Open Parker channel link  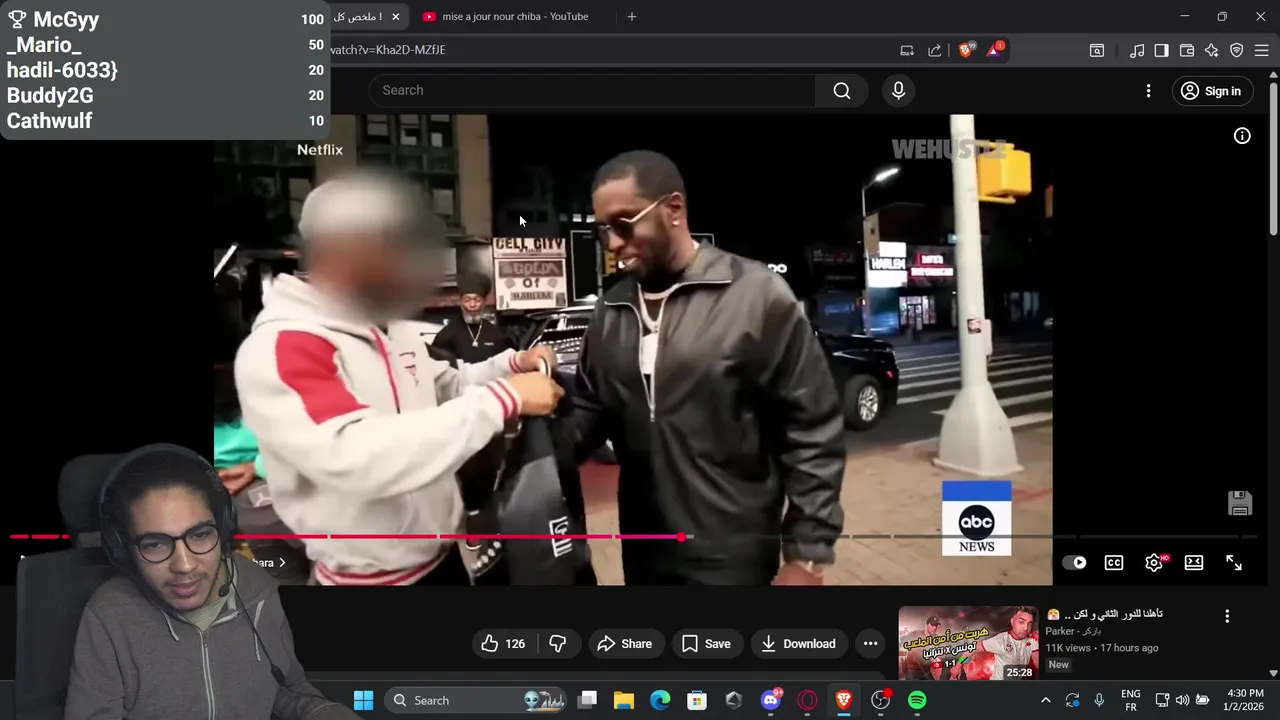click(x=1073, y=631)
